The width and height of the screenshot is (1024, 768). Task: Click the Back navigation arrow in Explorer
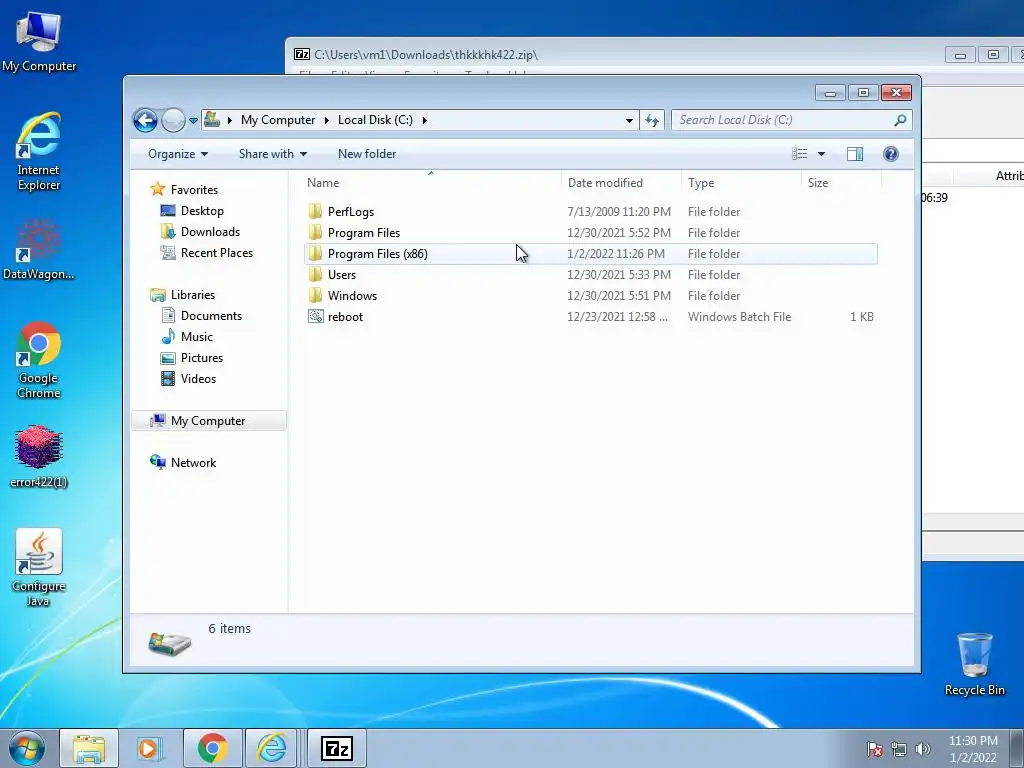145,120
